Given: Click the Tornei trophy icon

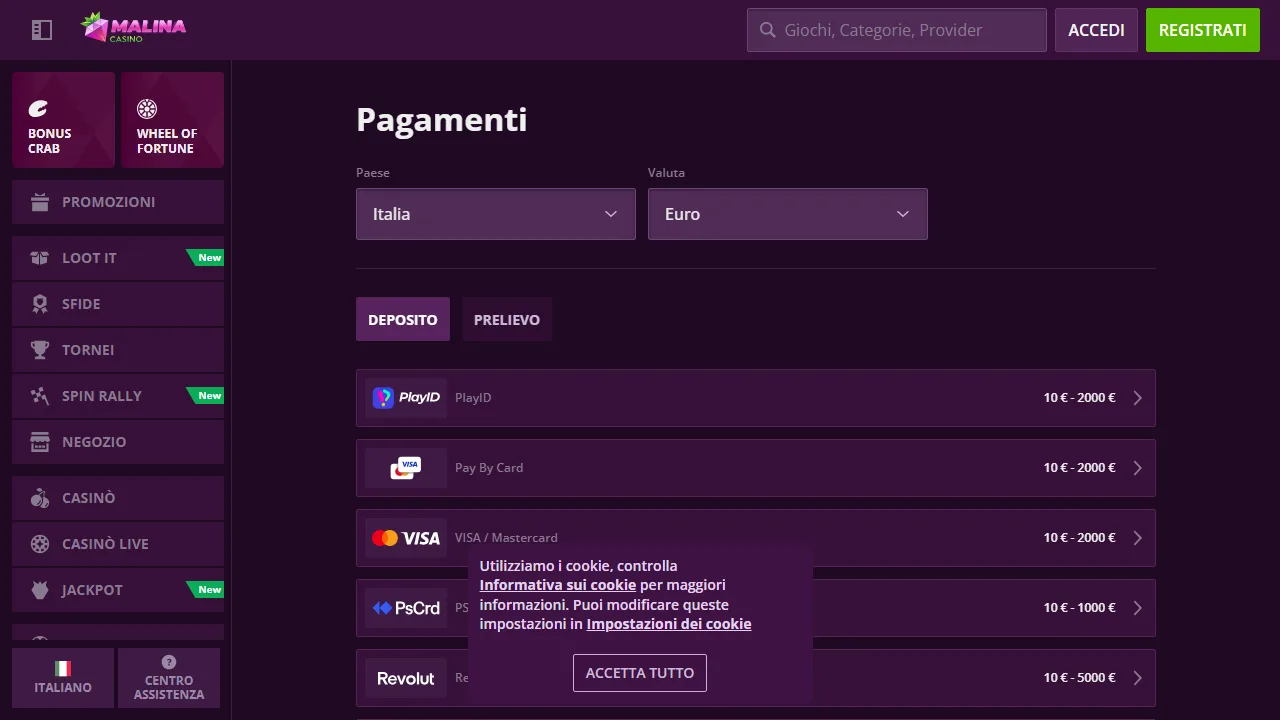Looking at the screenshot, I should click(40, 350).
